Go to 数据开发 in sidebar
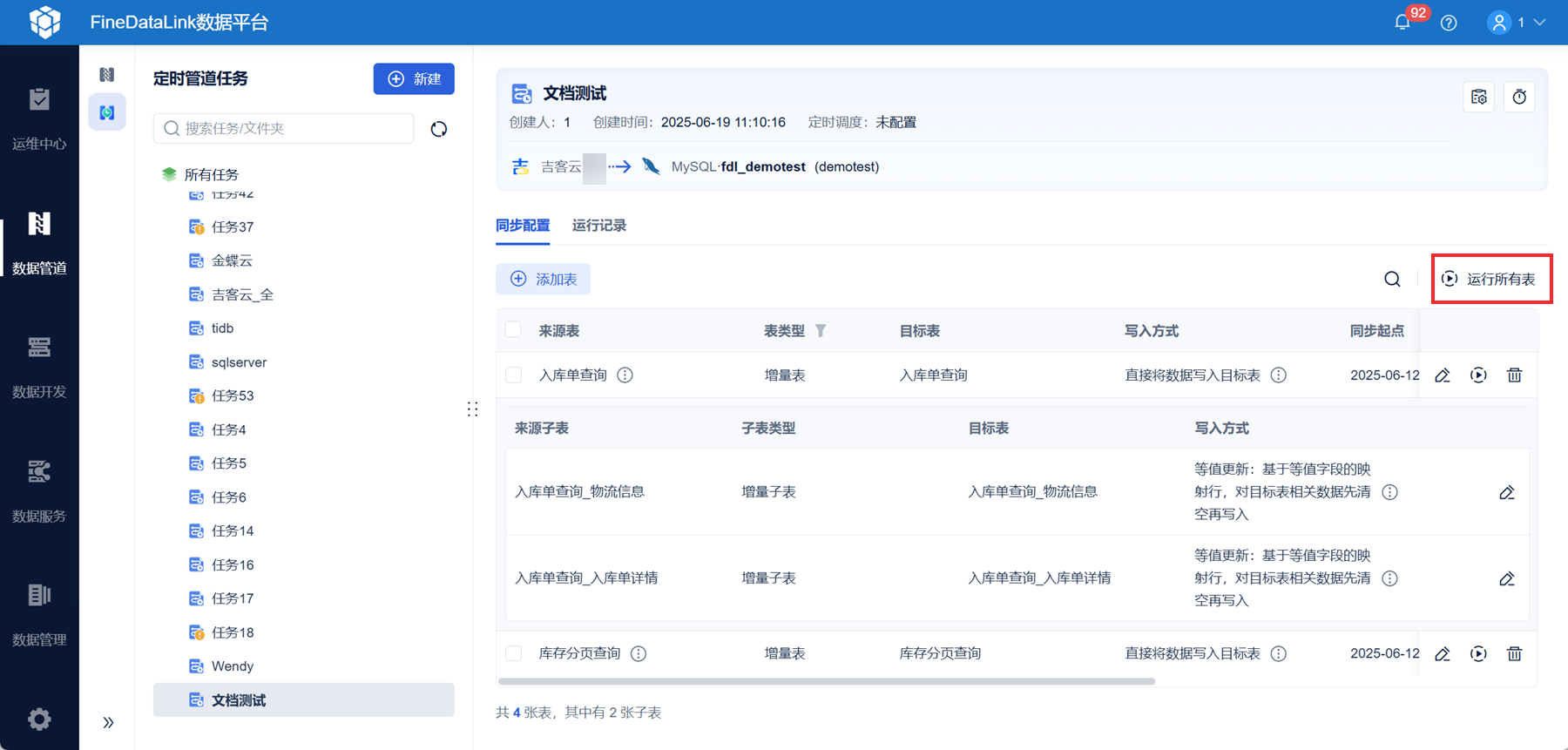This screenshot has height=750, width=1568. coord(39,368)
